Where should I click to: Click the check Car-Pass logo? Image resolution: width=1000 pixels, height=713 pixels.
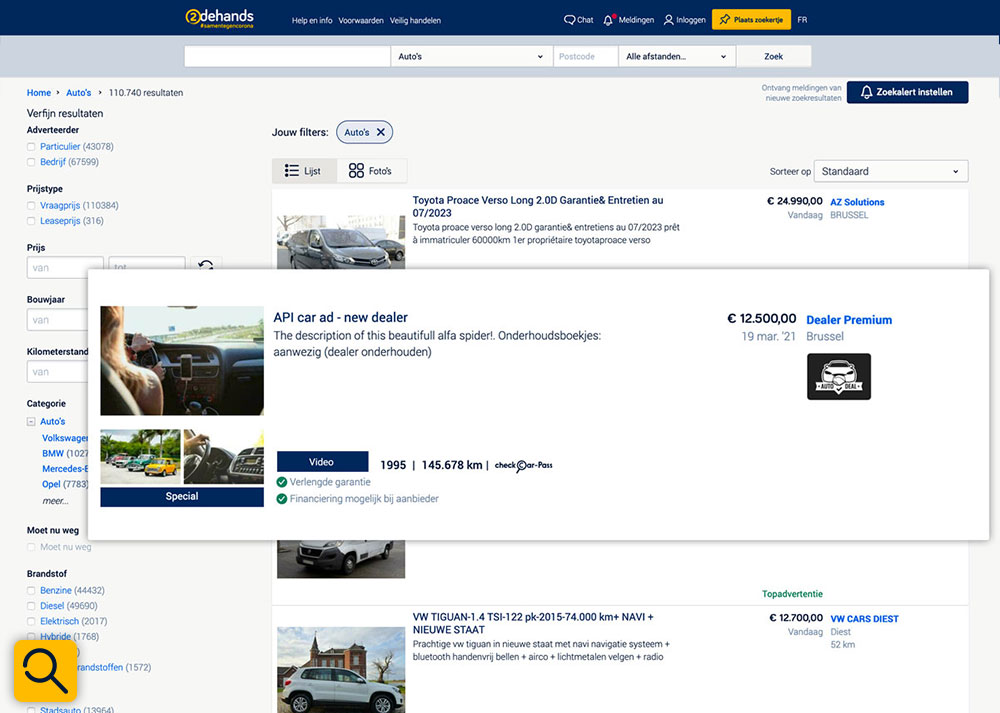(x=524, y=465)
